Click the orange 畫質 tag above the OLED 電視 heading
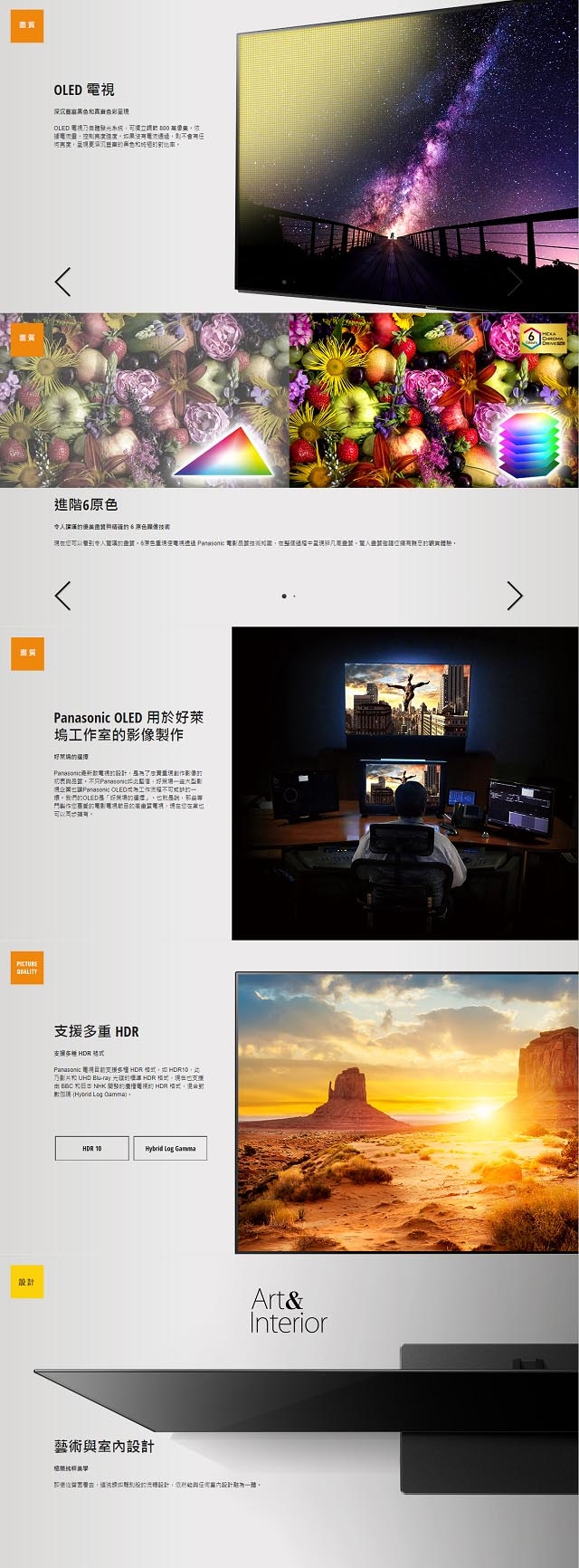The width and height of the screenshot is (579, 1568). point(27,26)
